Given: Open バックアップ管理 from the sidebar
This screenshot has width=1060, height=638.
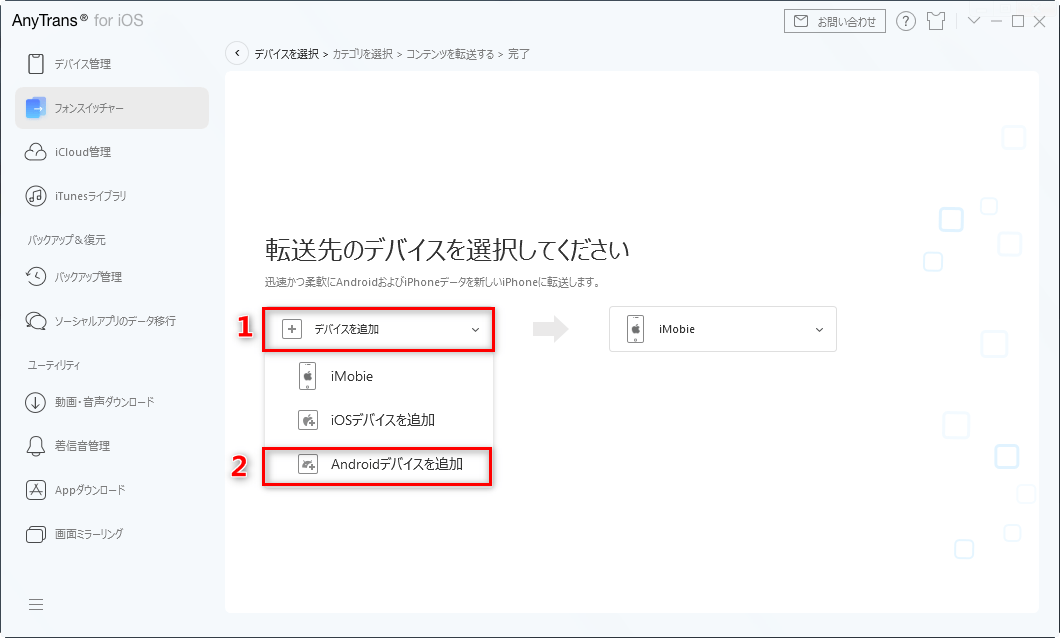Looking at the screenshot, I should click(x=87, y=276).
